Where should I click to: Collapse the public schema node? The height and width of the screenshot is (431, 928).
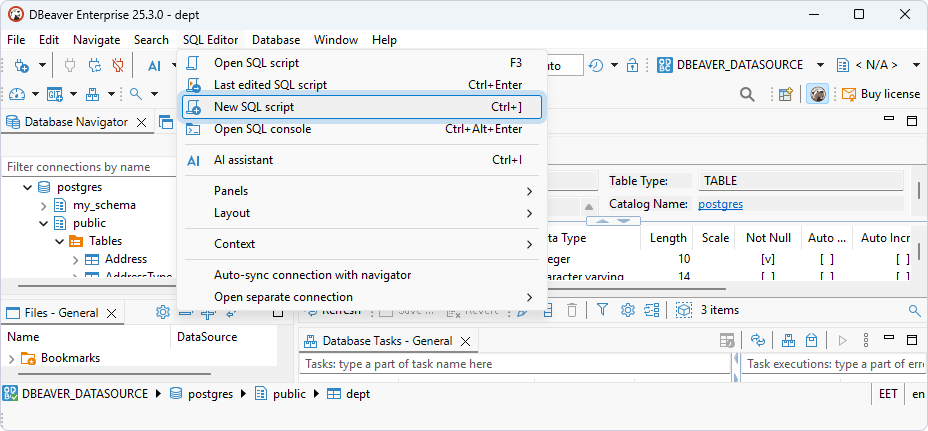pyautogui.click(x=44, y=223)
